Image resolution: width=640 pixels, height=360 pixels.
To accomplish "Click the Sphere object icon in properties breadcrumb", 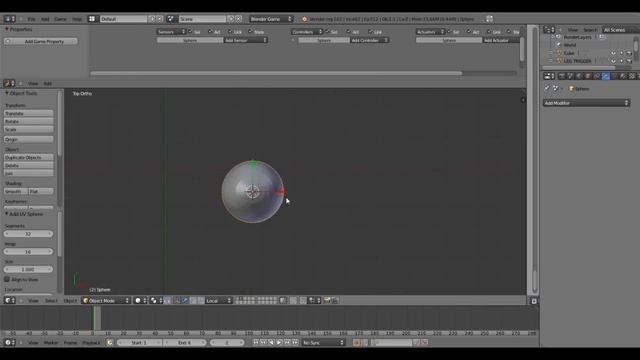I will click(x=571, y=89).
